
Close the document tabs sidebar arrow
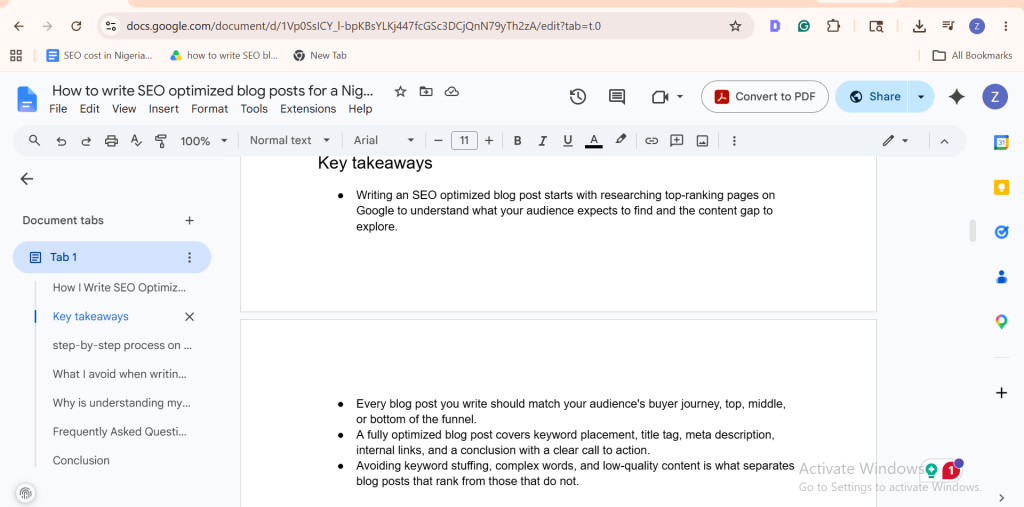(x=27, y=179)
